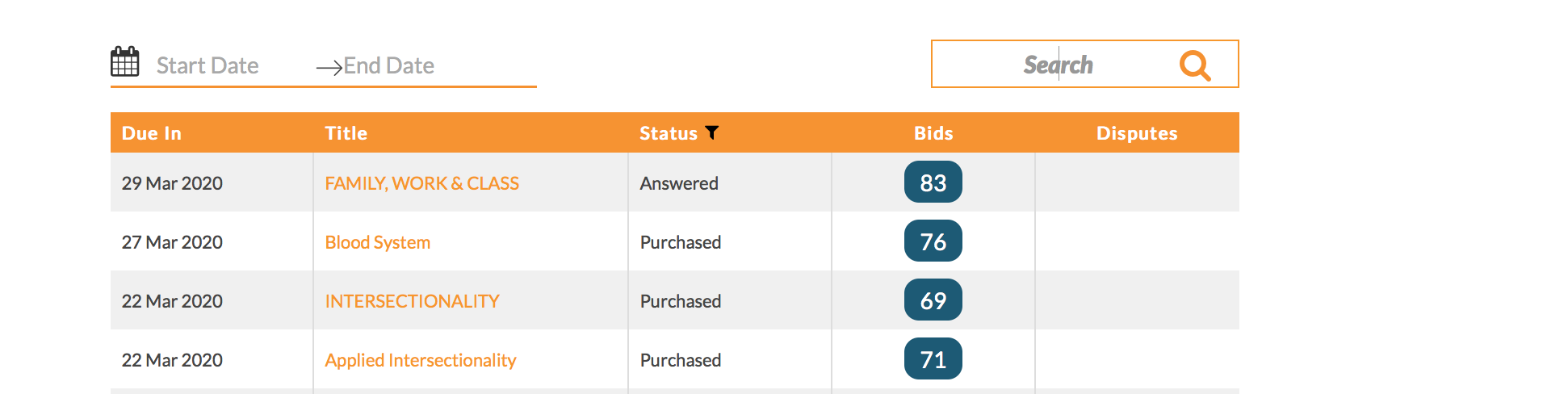Open the 71 bids badge
Screen dimensions: 1568x394
(933, 359)
